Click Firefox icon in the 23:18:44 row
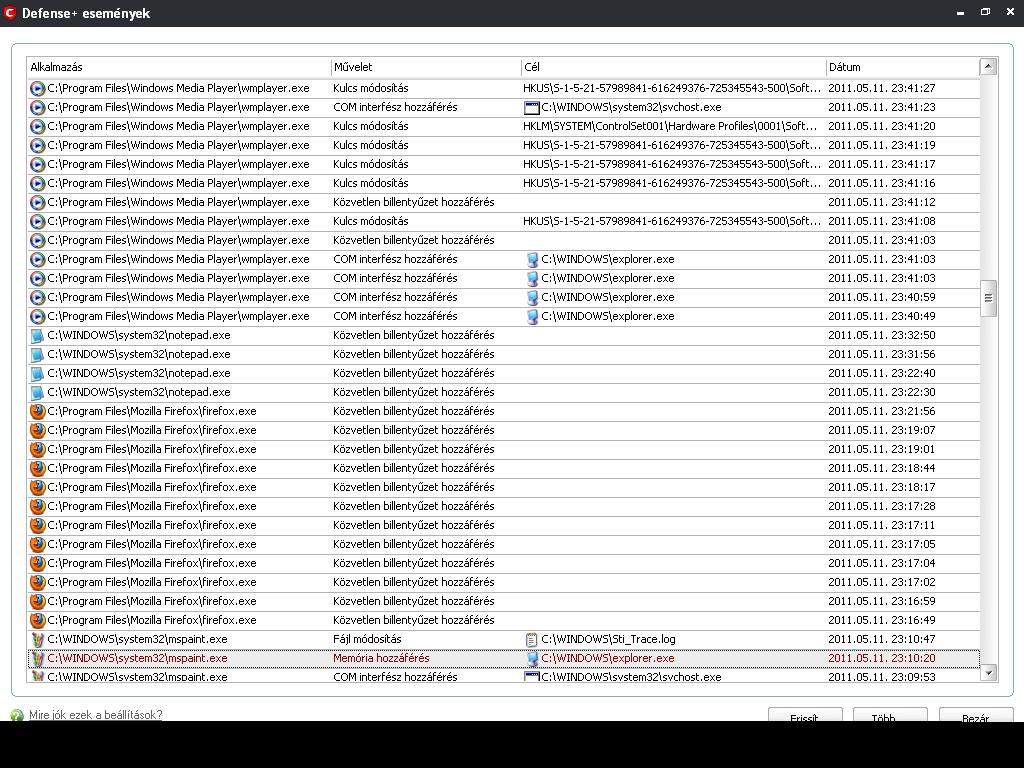The image size is (1024, 768). pyautogui.click(x=38, y=468)
